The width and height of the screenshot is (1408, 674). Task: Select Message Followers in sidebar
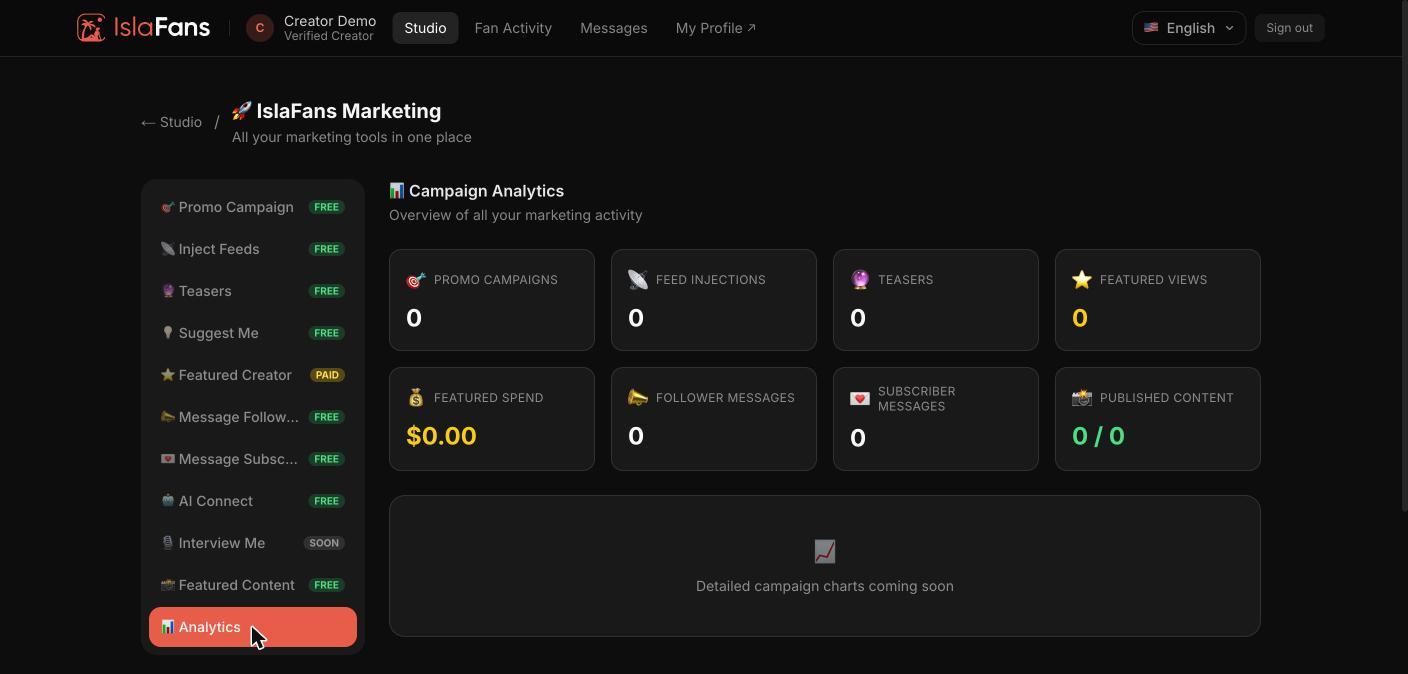point(253,417)
